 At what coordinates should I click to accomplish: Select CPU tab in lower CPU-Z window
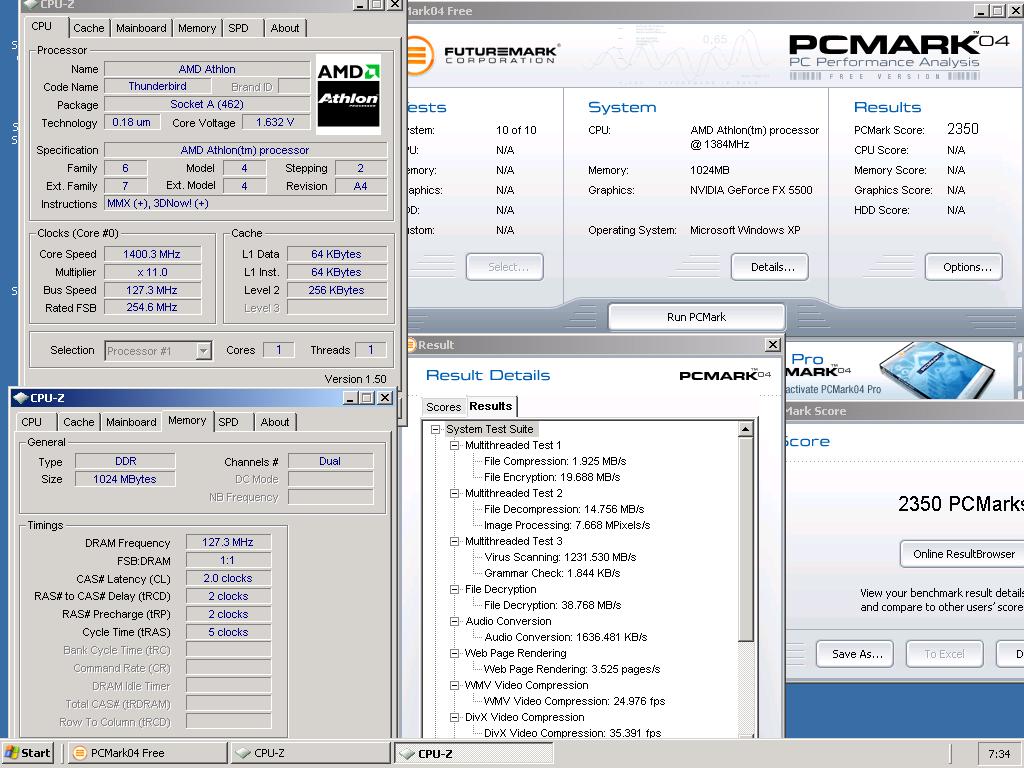[x=31, y=422]
